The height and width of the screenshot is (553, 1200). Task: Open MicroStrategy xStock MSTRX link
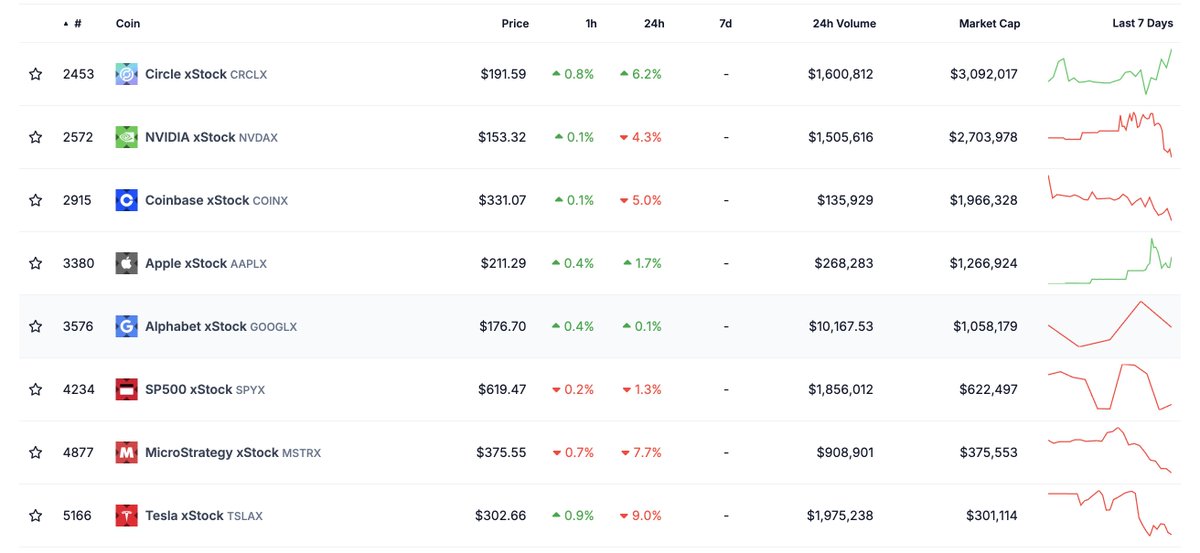pyautogui.click(x=233, y=452)
